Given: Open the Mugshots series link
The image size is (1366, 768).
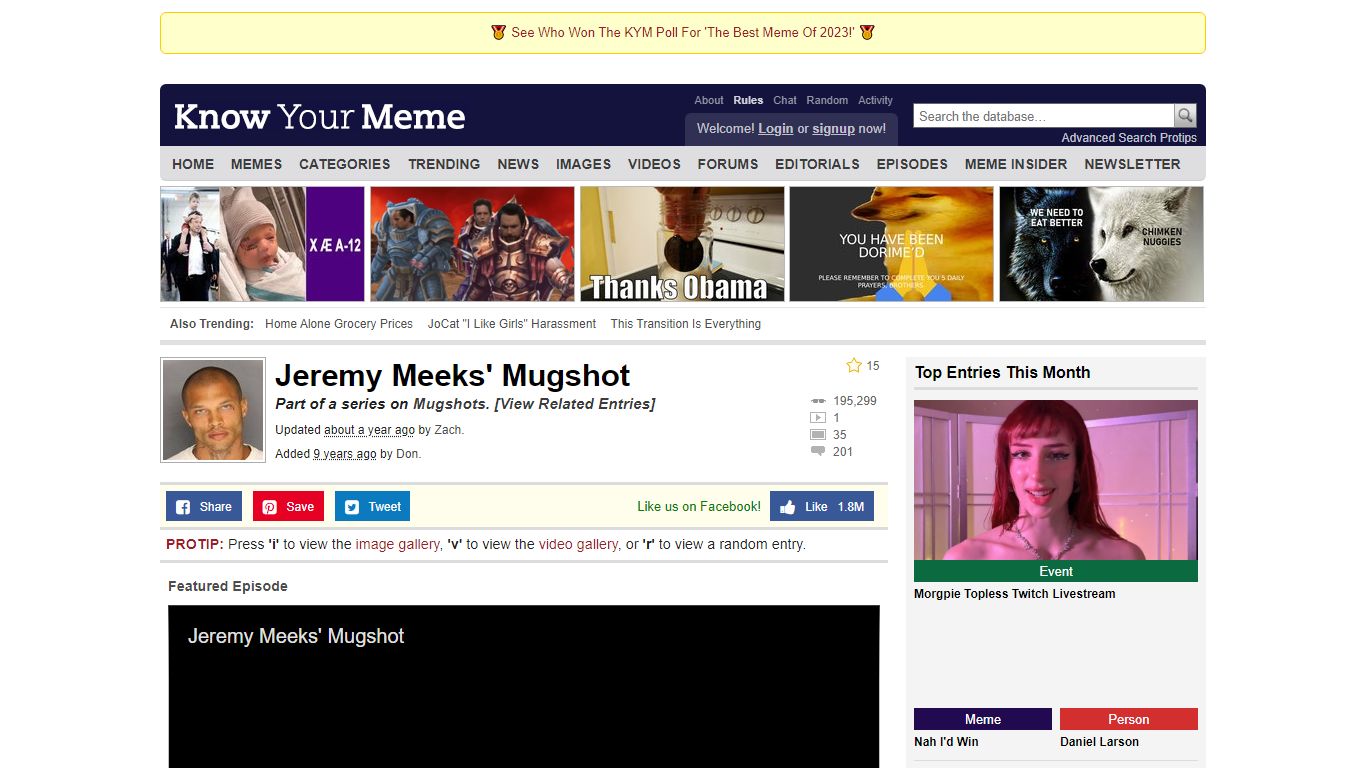Looking at the screenshot, I should pos(451,404).
